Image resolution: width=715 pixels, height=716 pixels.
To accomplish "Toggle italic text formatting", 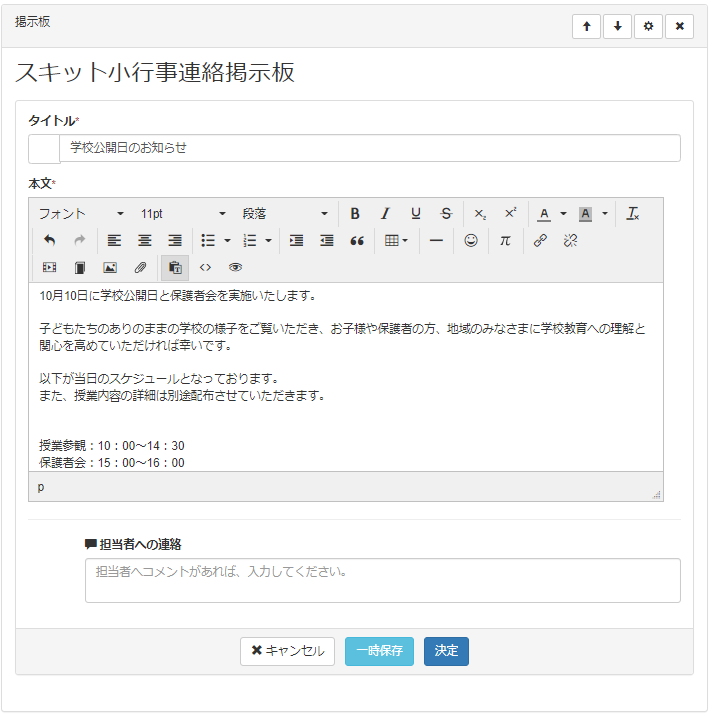I will click(385, 214).
